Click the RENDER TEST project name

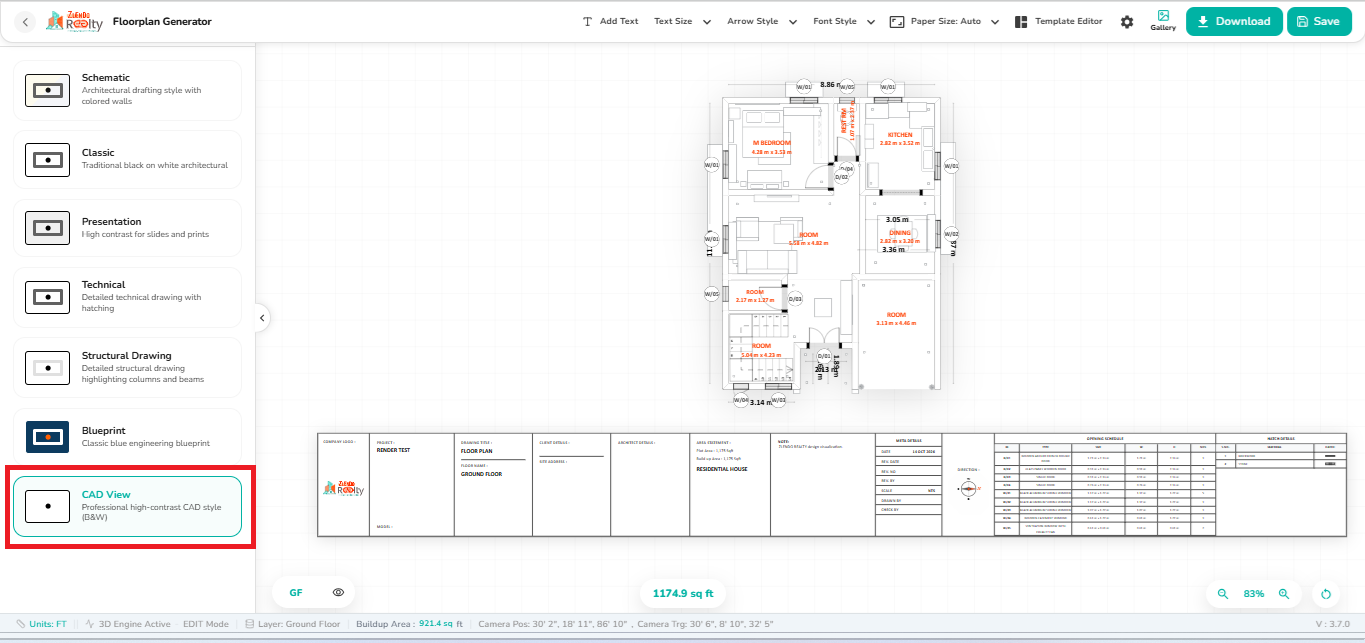click(395, 450)
